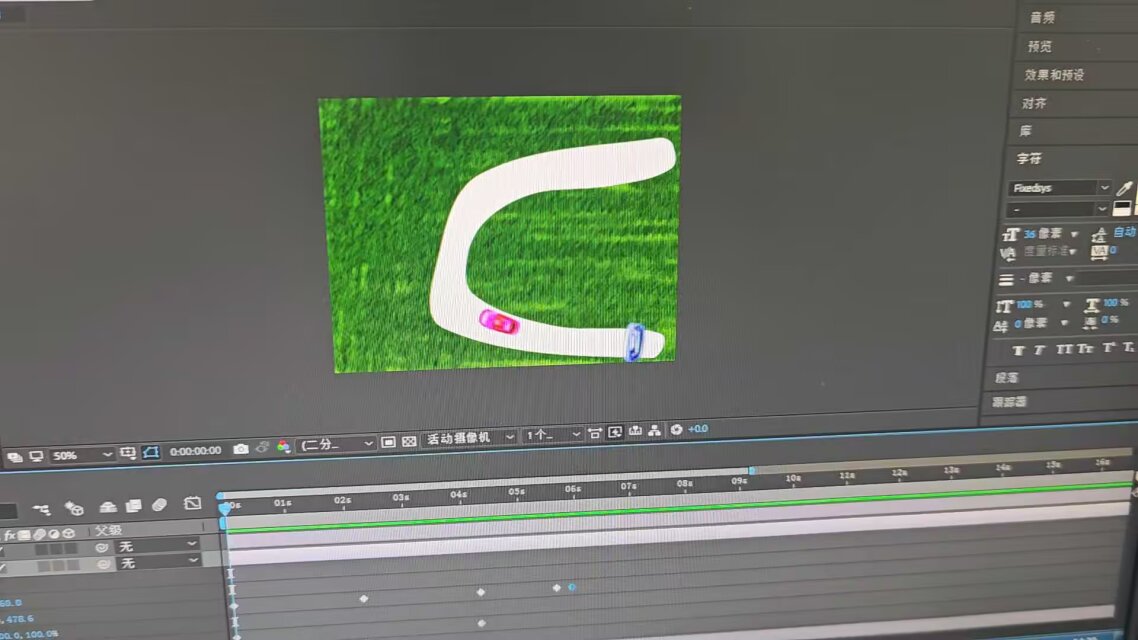The image size is (1138, 640).
Task: Open the 活动摄像机 camera view dropdown
Action: [x=469, y=438]
